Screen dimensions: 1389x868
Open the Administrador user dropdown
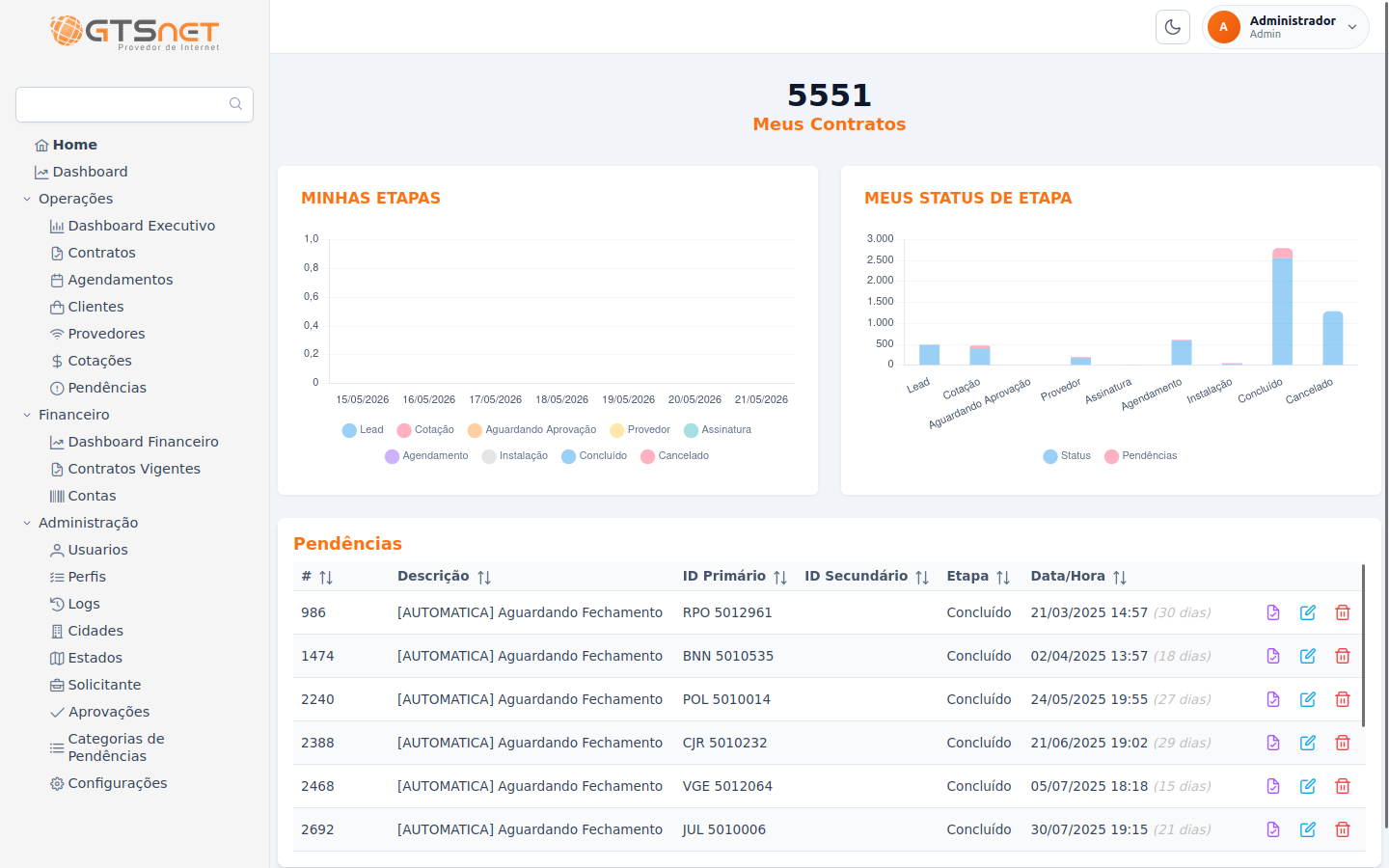tap(1286, 27)
